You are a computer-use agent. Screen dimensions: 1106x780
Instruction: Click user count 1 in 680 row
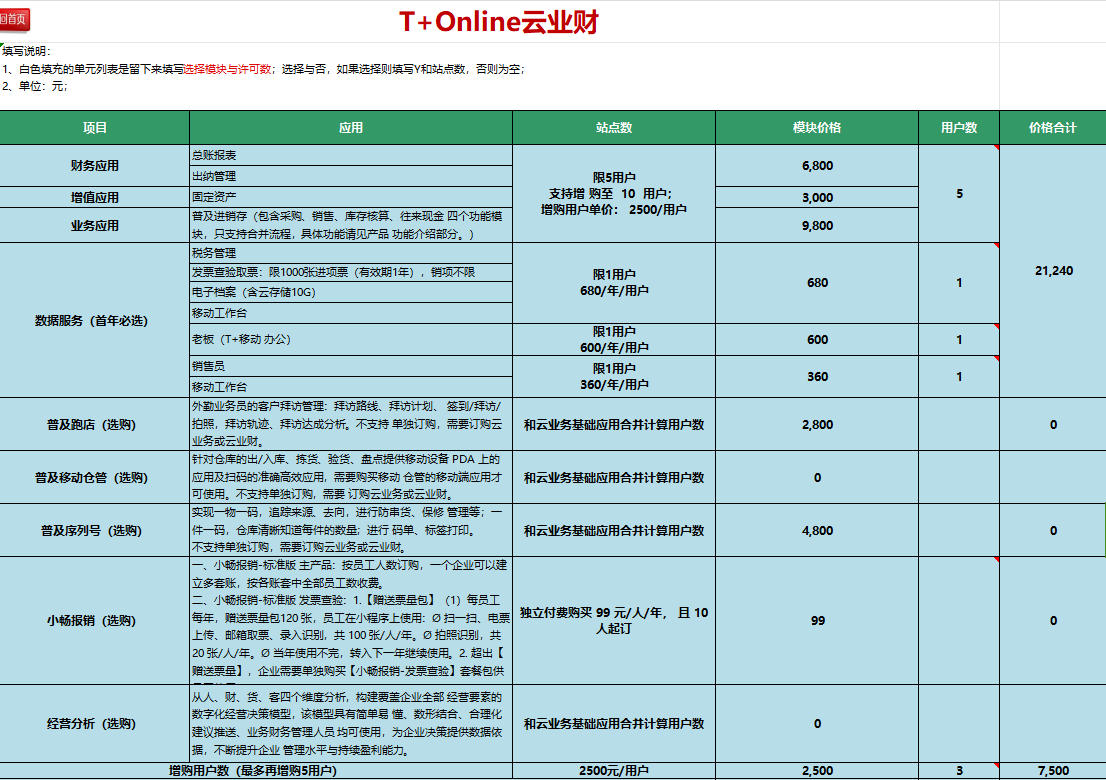[x=959, y=283]
